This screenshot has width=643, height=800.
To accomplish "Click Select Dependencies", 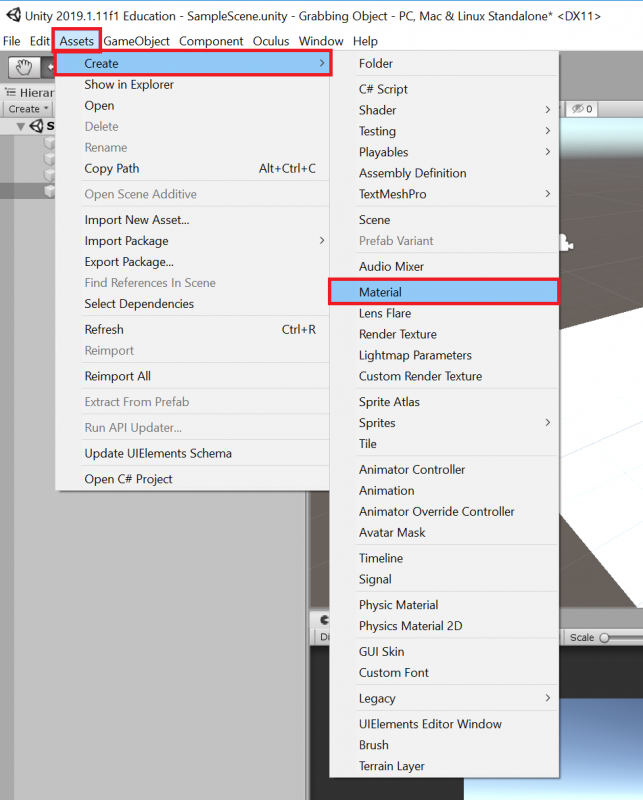I will tap(193, 304).
